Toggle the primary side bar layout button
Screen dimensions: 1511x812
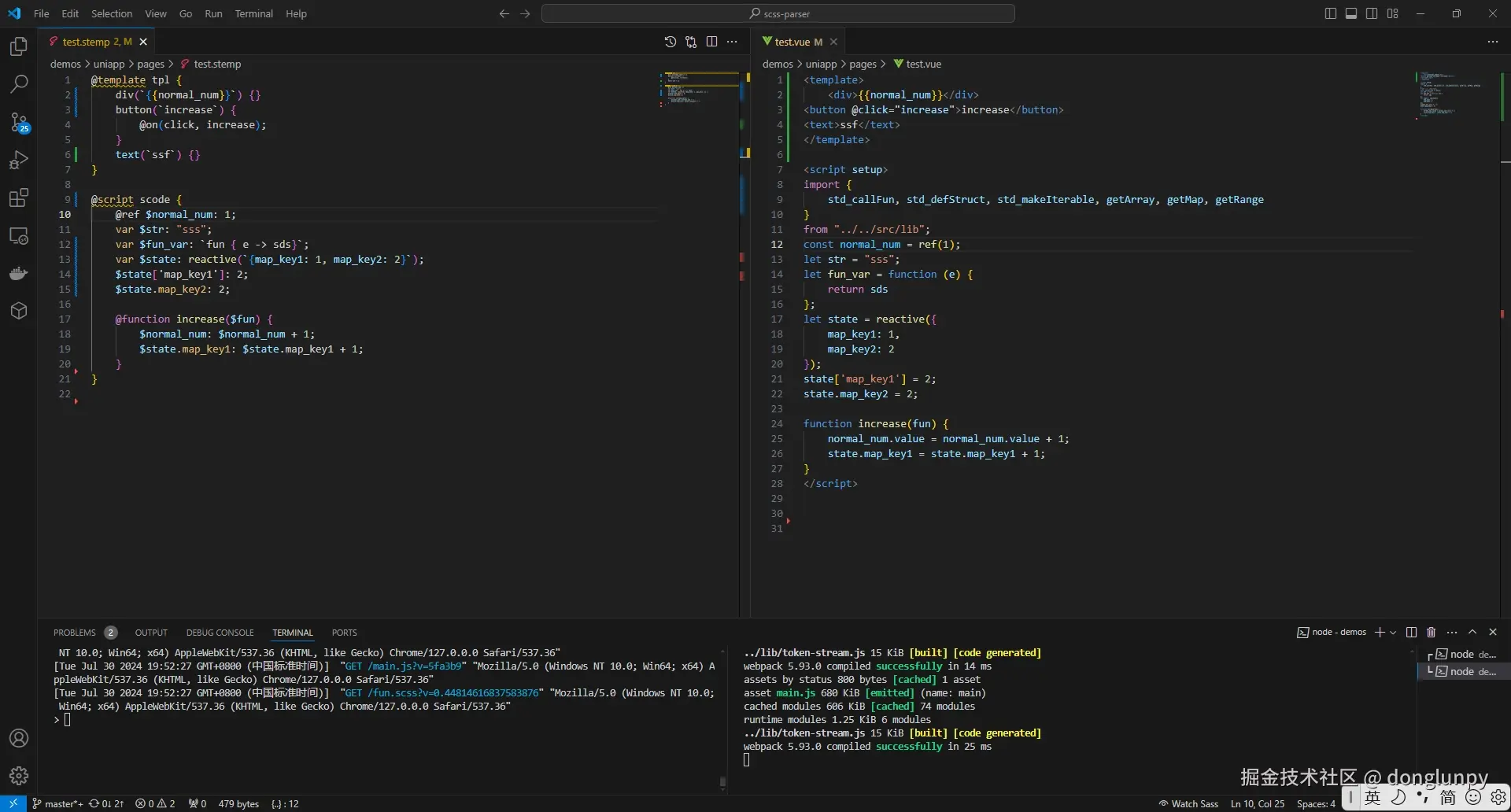1330,13
